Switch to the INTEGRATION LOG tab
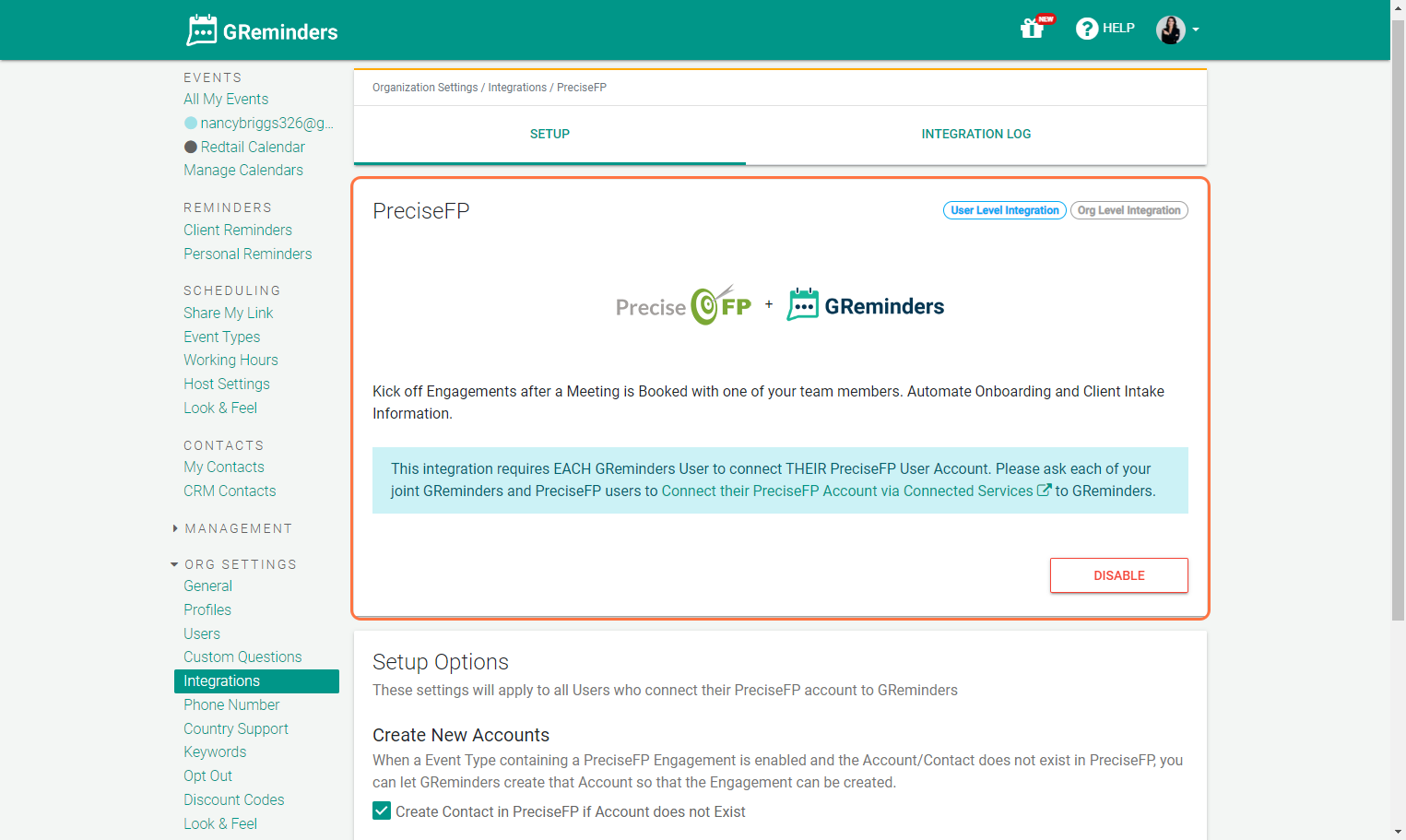The image size is (1406, 840). (x=976, y=134)
